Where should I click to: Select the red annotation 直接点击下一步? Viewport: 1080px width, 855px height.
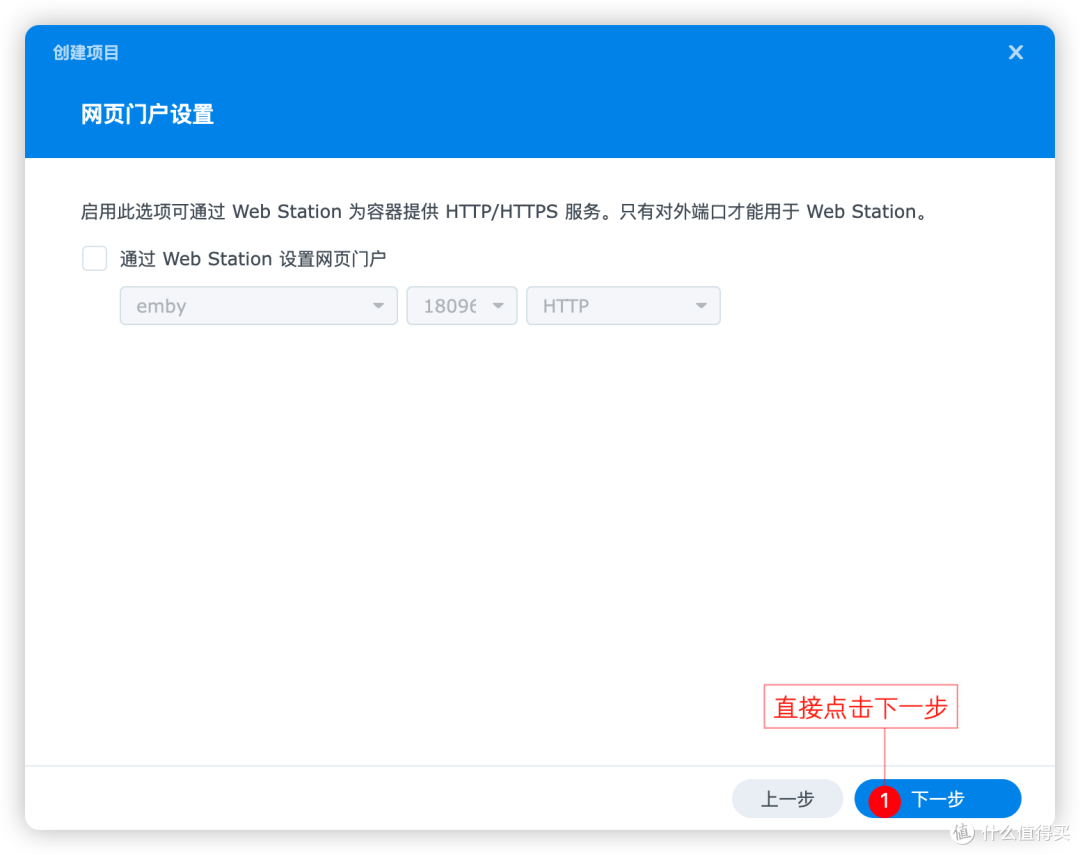tap(858, 707)
